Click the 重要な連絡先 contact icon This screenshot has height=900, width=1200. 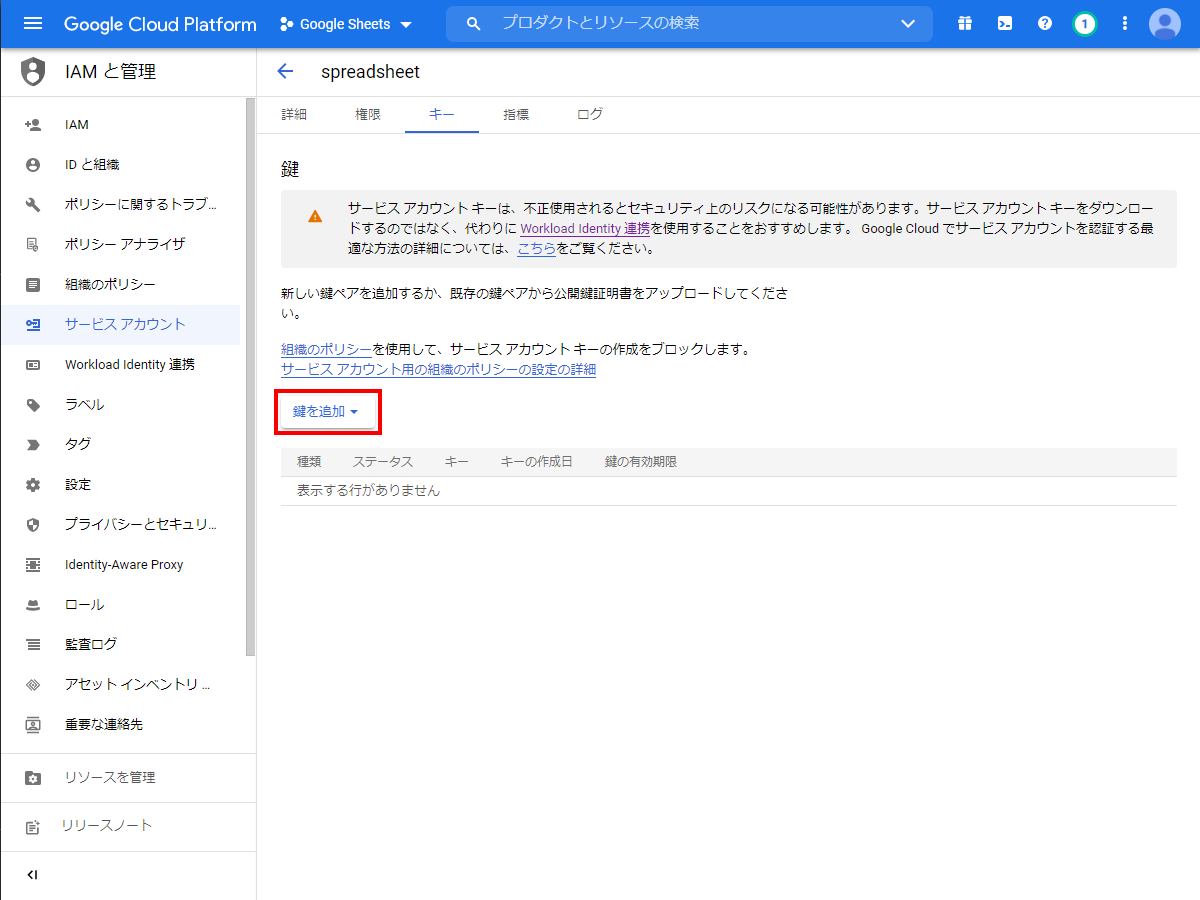[x=33, y=725]
